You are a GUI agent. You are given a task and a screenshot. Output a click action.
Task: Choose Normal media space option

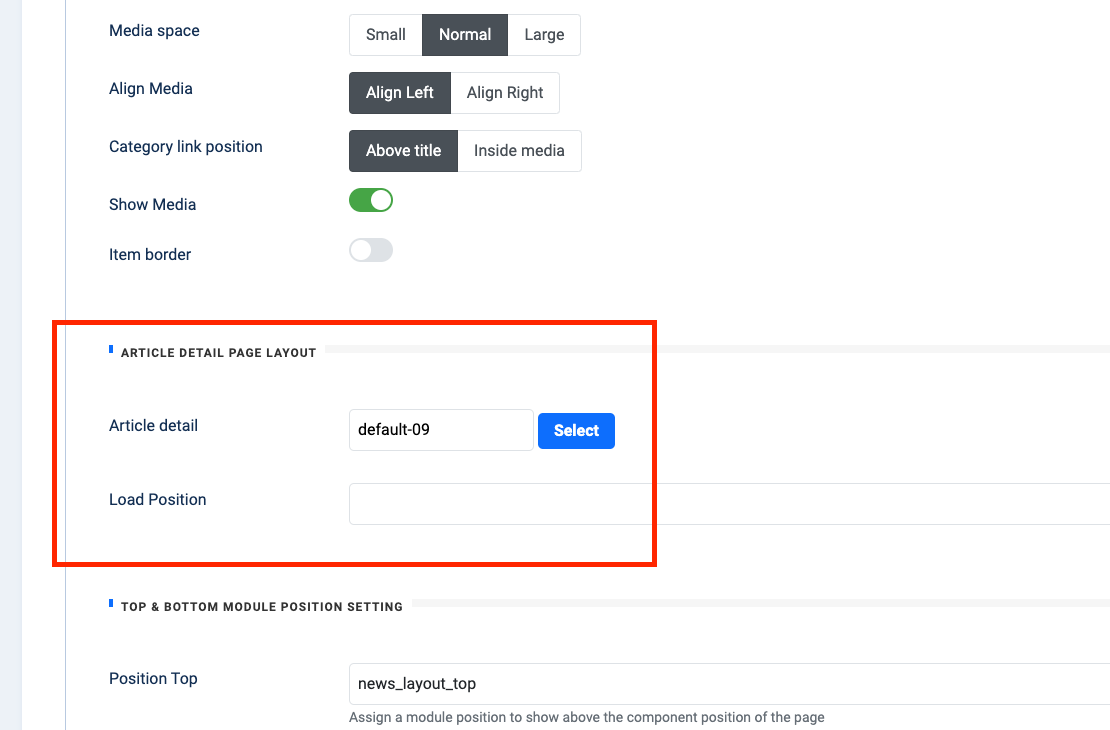coord(465,35)
